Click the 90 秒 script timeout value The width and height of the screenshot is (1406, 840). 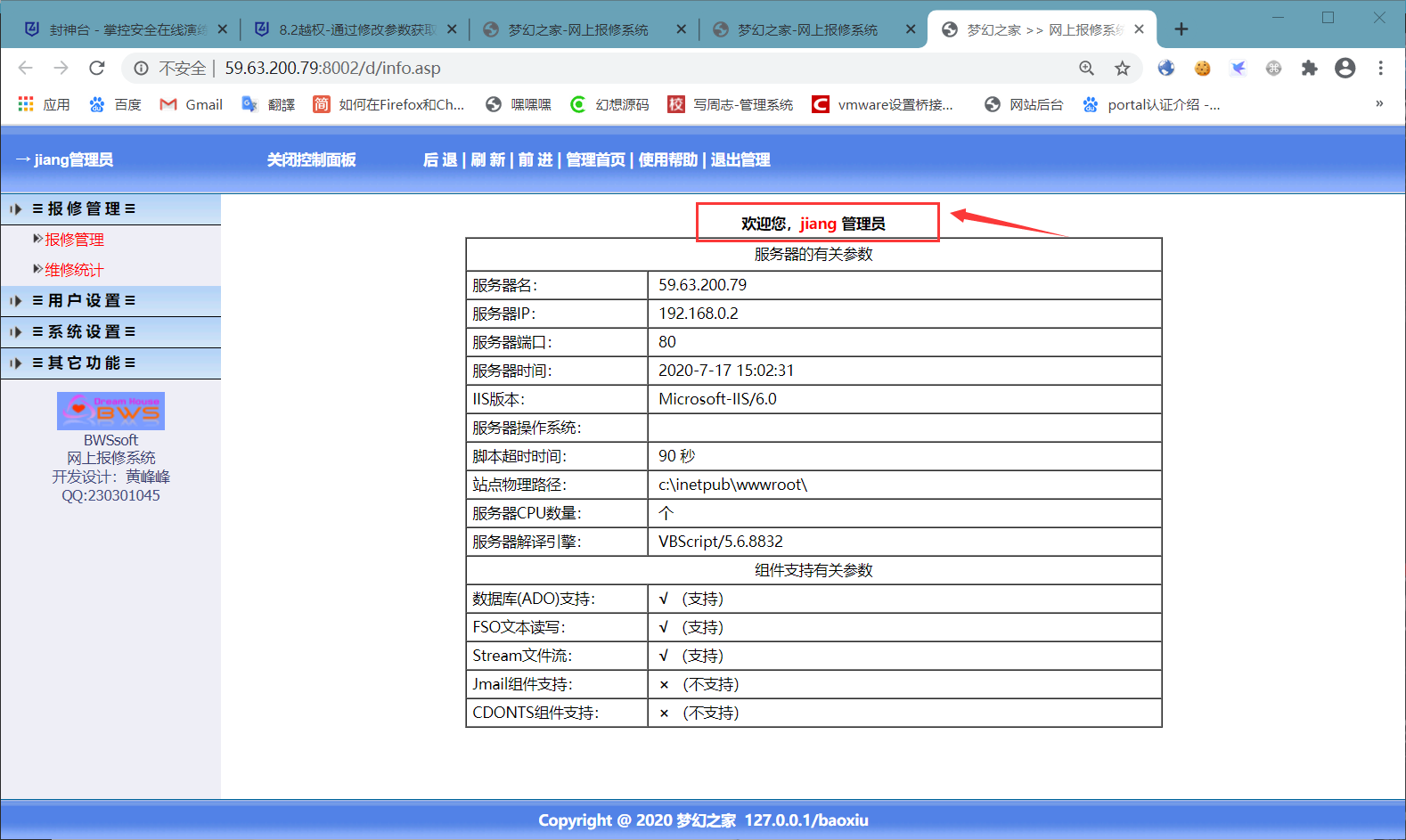(x=676, y=456)
